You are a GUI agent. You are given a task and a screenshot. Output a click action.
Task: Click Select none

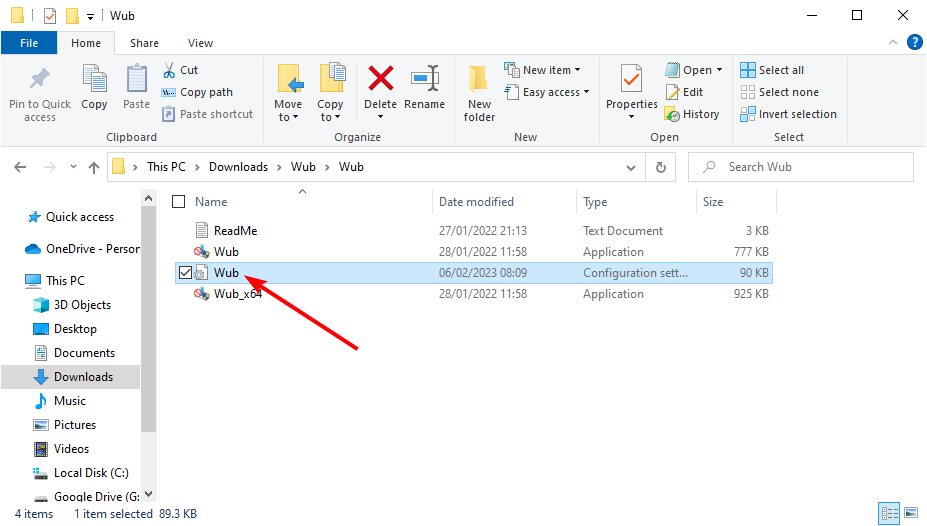(x=780, y=92)
